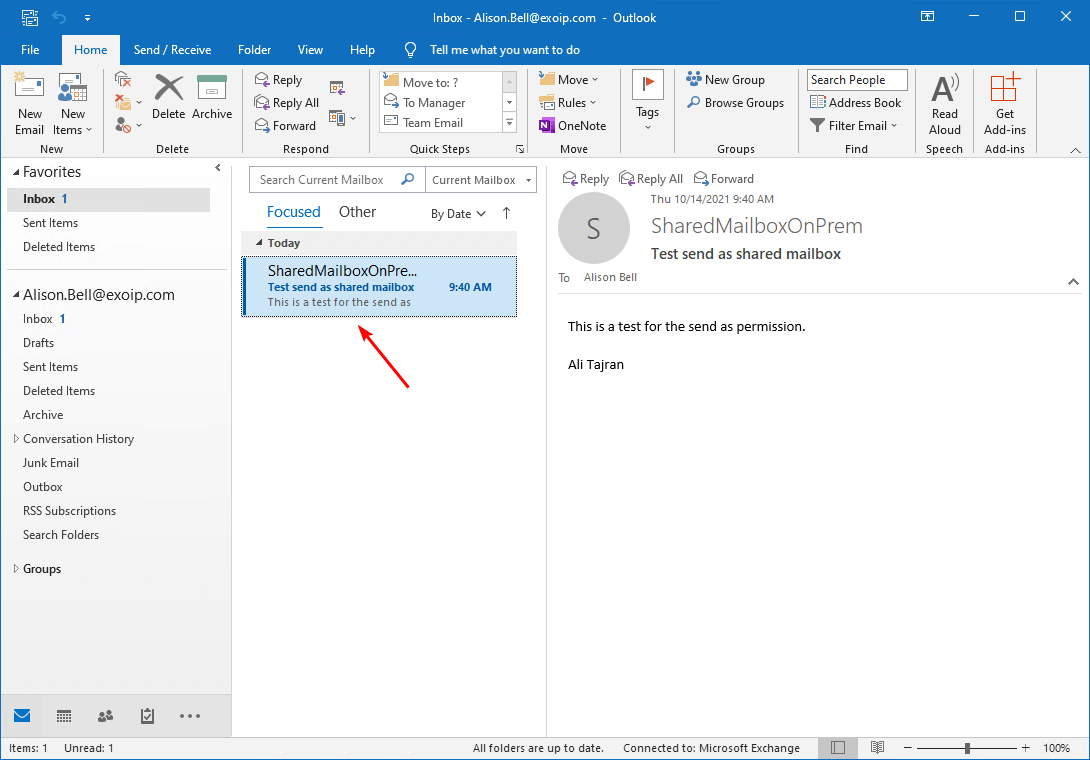Screen dimensions: 1090x760
Task: Open the By Date sort dropdown
Action: [x=458, y=213]
